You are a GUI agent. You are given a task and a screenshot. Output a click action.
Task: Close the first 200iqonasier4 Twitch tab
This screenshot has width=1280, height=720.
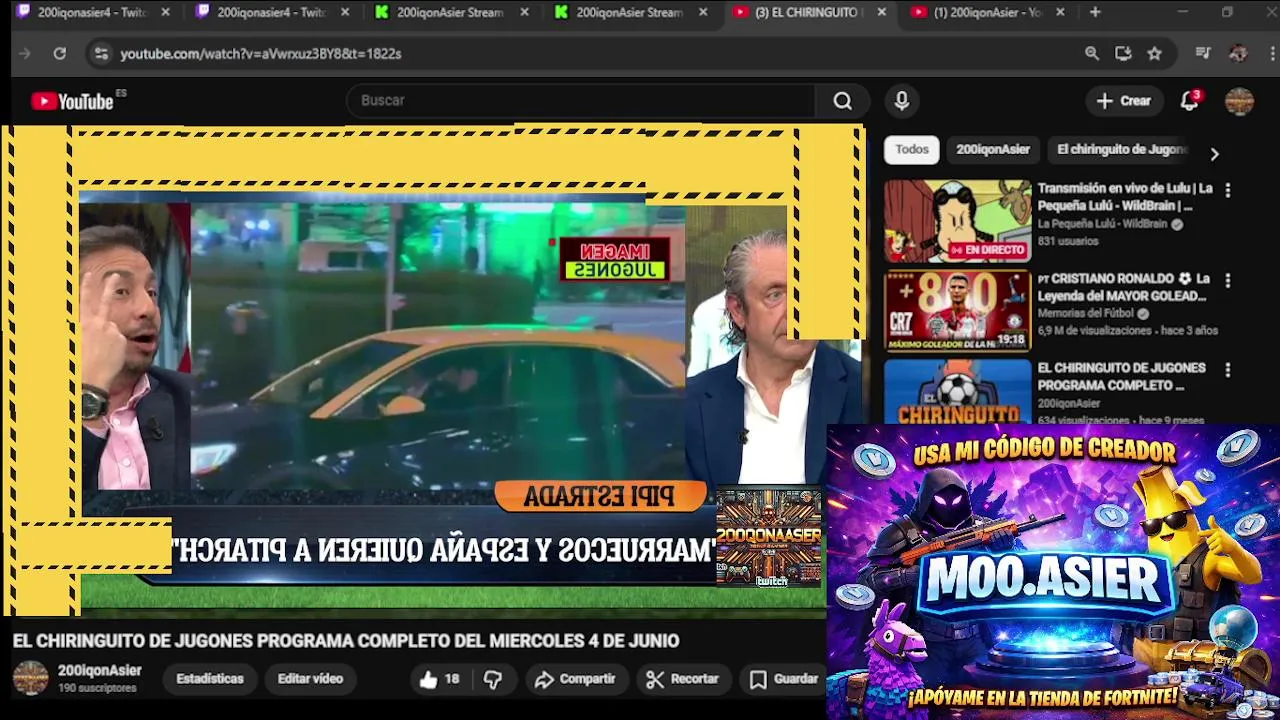tap(165, 13)
